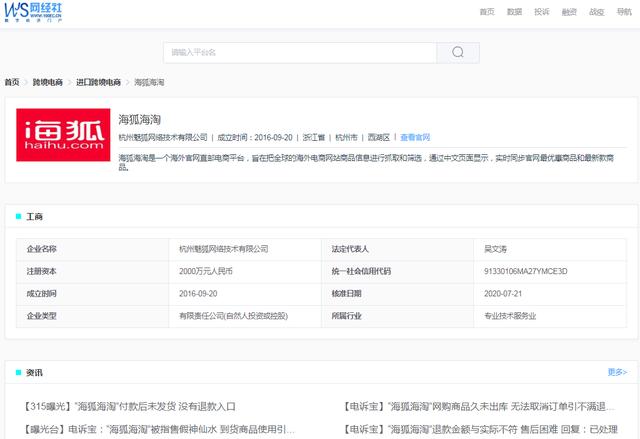
Task: Click approval date value 2020-07-21
Action: (x=503, y=293)
